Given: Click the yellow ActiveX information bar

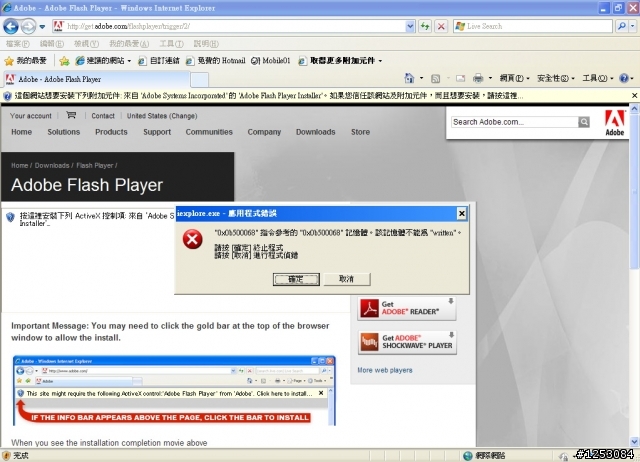Looking at the screenshot, I should click(314, 96).
